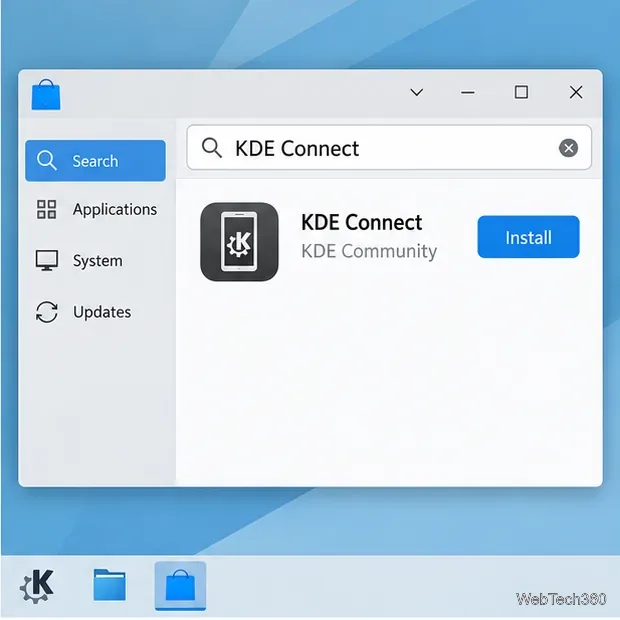The image size is (620, 620).
Task: Close the Discover window
Action: (576, 93)
